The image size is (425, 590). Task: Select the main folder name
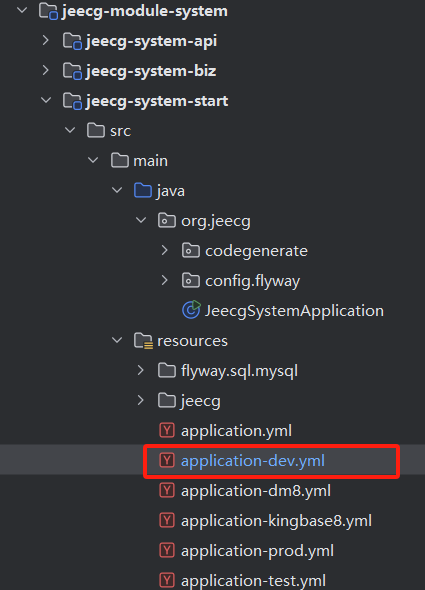tap(151, 161)
